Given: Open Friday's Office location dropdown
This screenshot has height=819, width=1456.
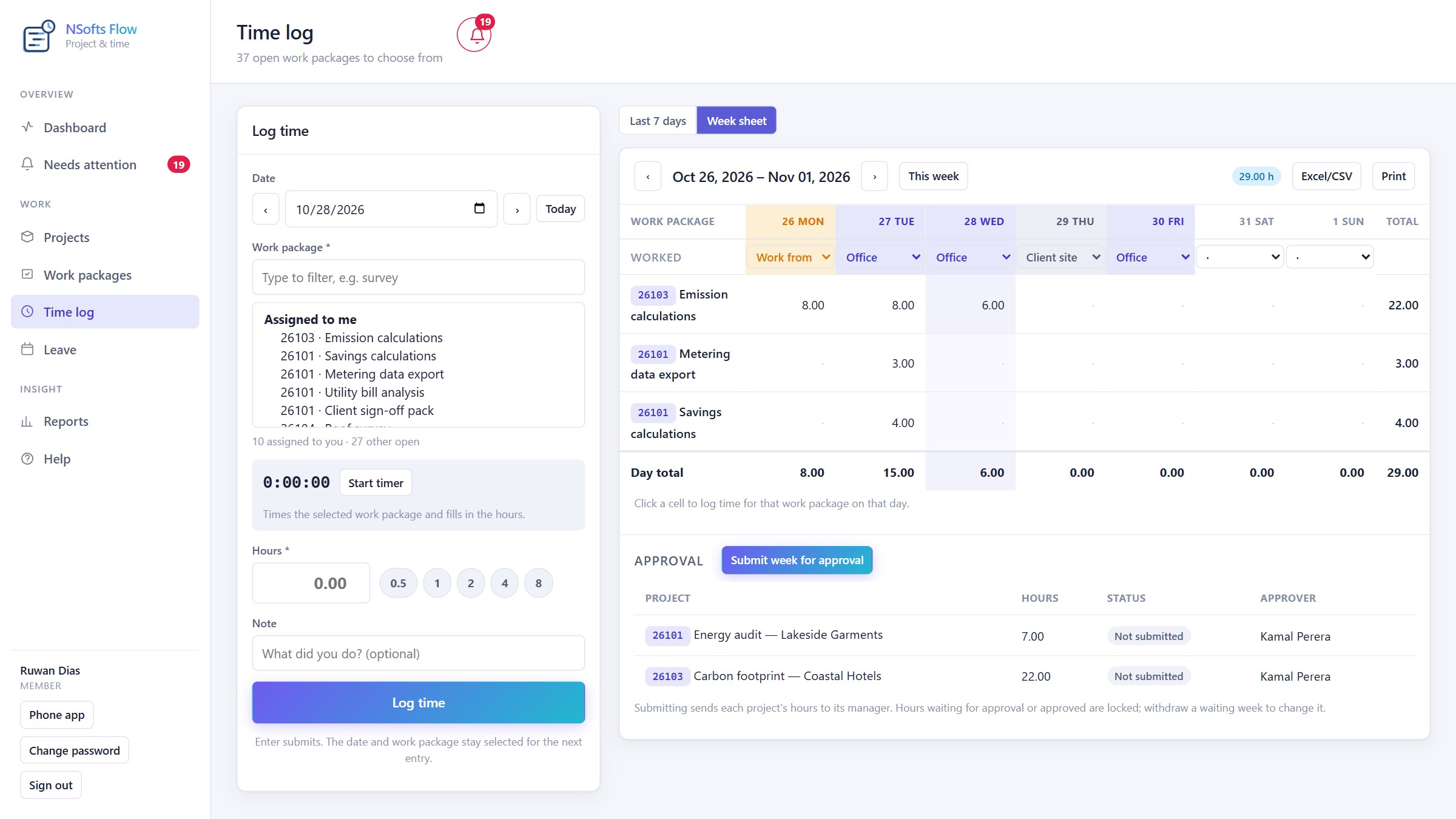Looking at the screenshot, I should [x=1150, y=257].
